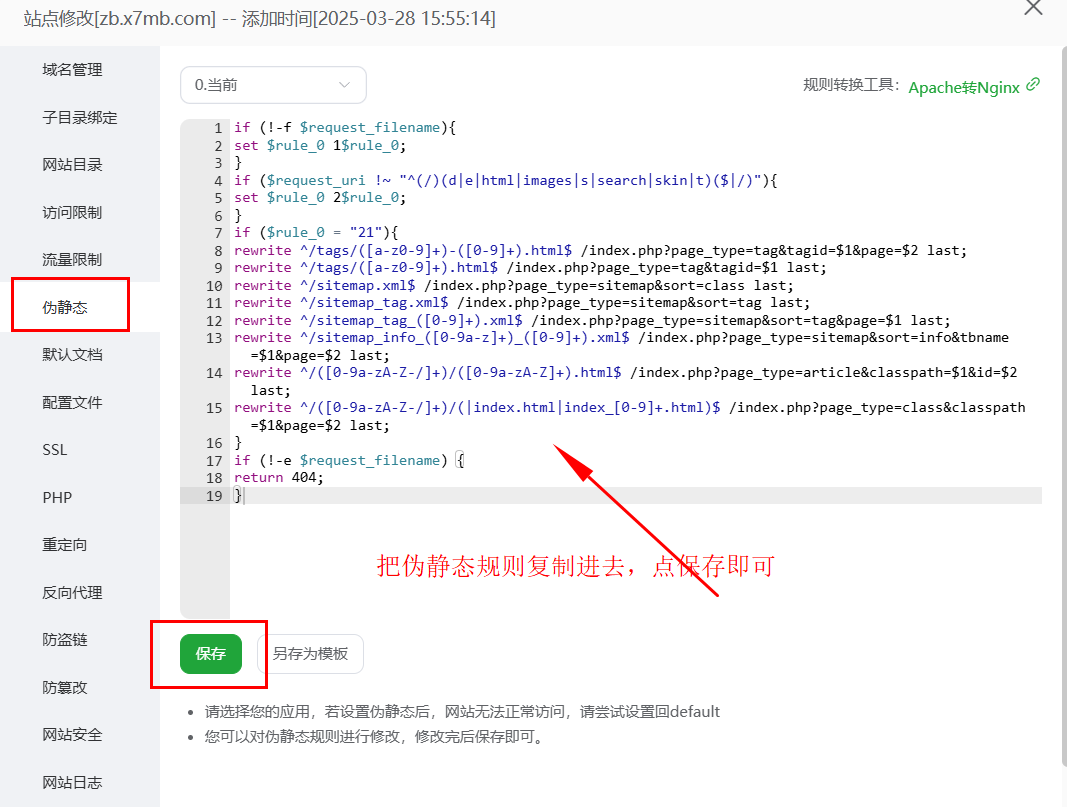Click the external link icon beside Apache转Nginx
Image resolution: width=1067 pixels, height=807 pixels.
[x=1034, y=85]
